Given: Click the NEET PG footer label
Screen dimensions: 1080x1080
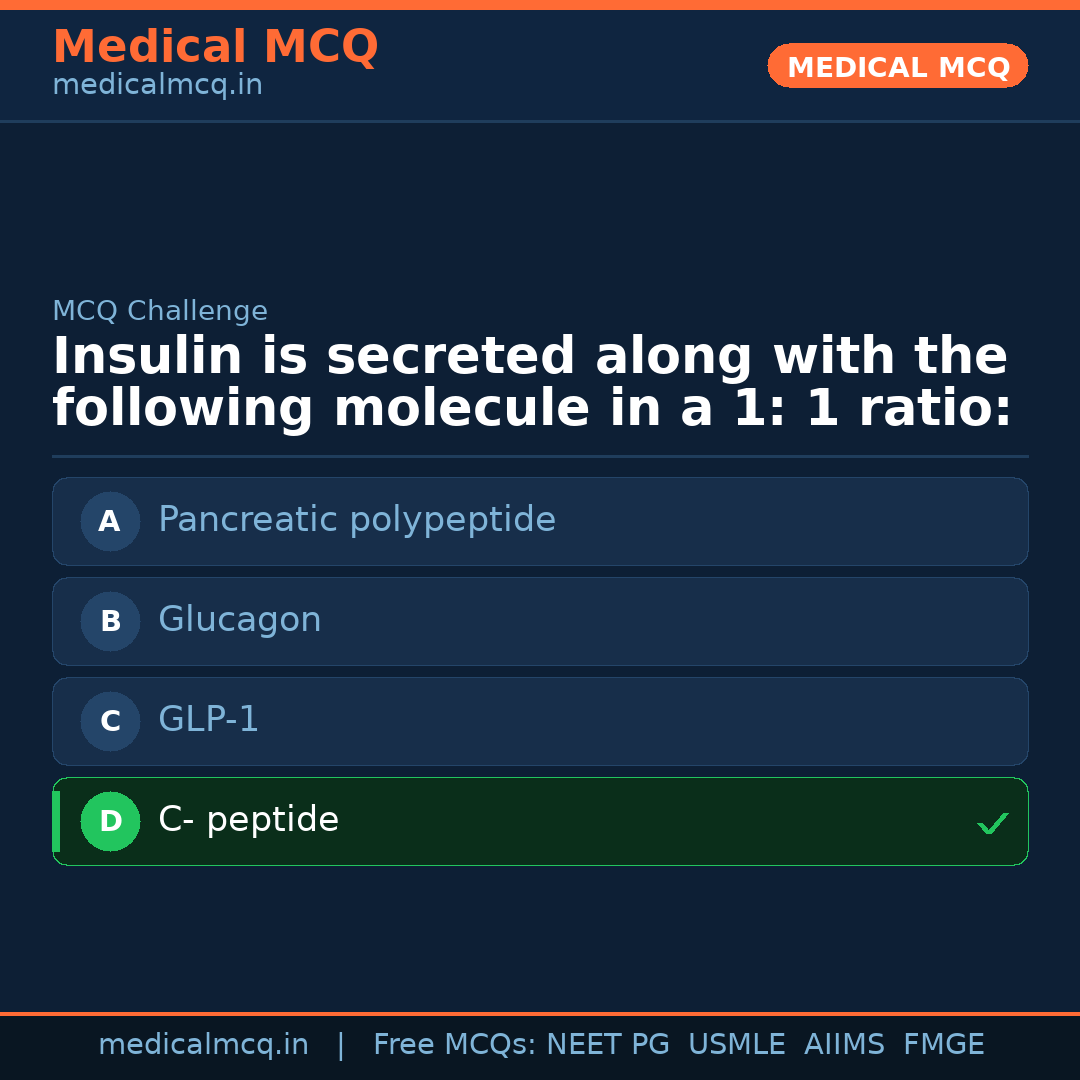Looking at the screenshot, I should [608, 1045].
